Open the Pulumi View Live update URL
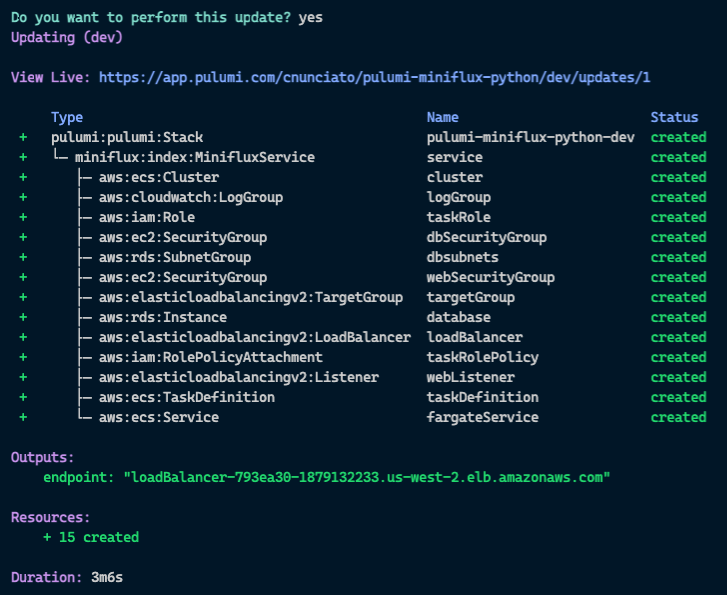Image resolution: width=727 pixels, height=595 pixels. (x=375, y=77)
